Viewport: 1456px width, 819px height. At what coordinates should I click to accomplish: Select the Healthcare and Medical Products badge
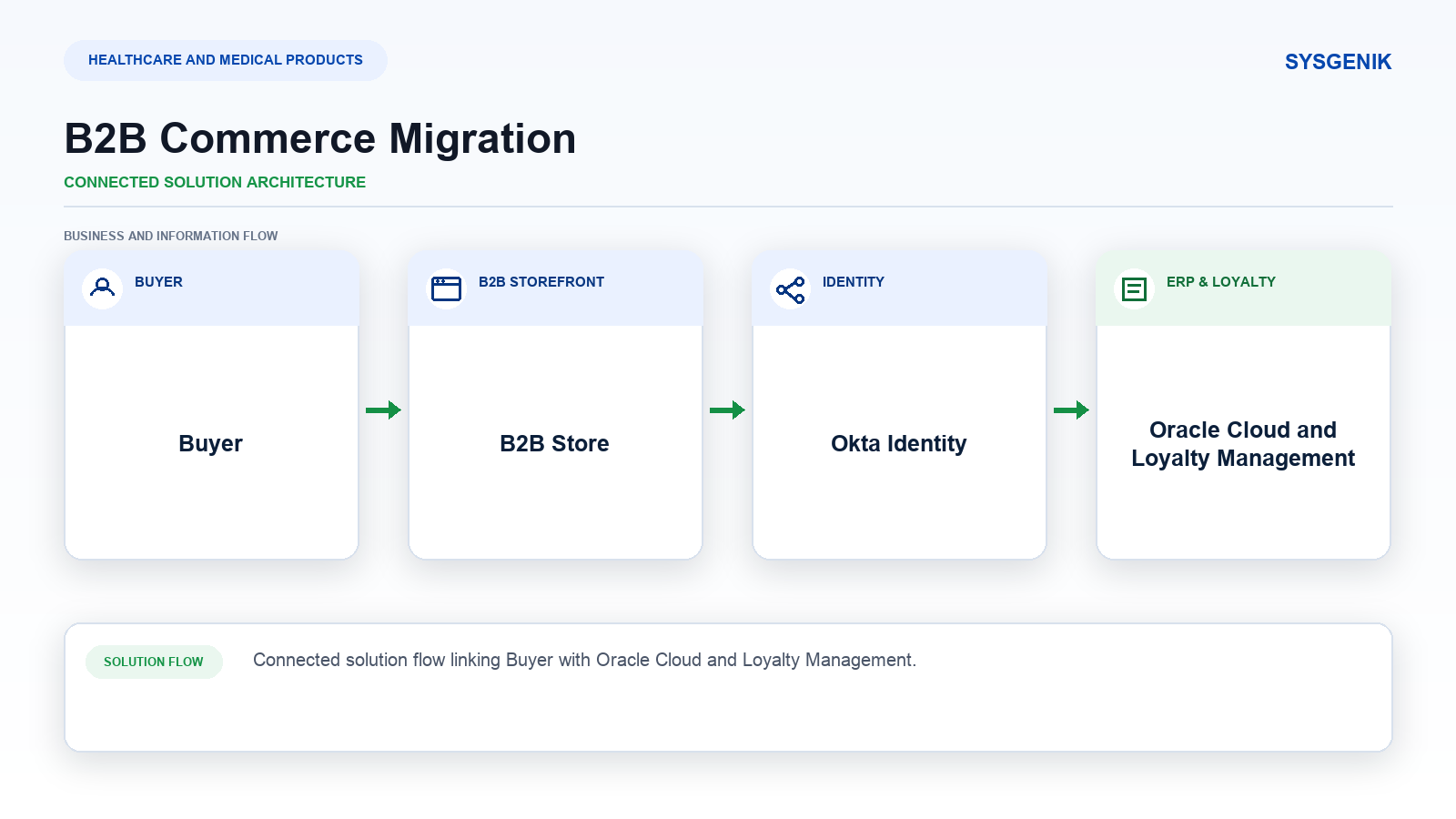point(226,60)
